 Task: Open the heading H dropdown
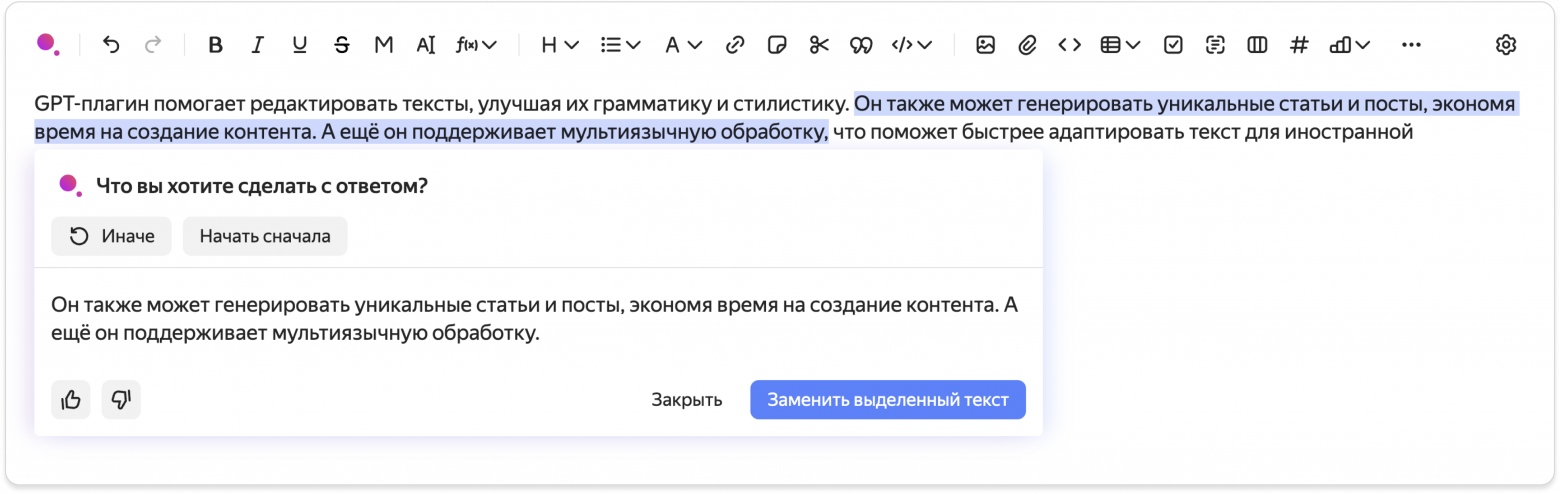pyautogui.click(x=559, y=44)
